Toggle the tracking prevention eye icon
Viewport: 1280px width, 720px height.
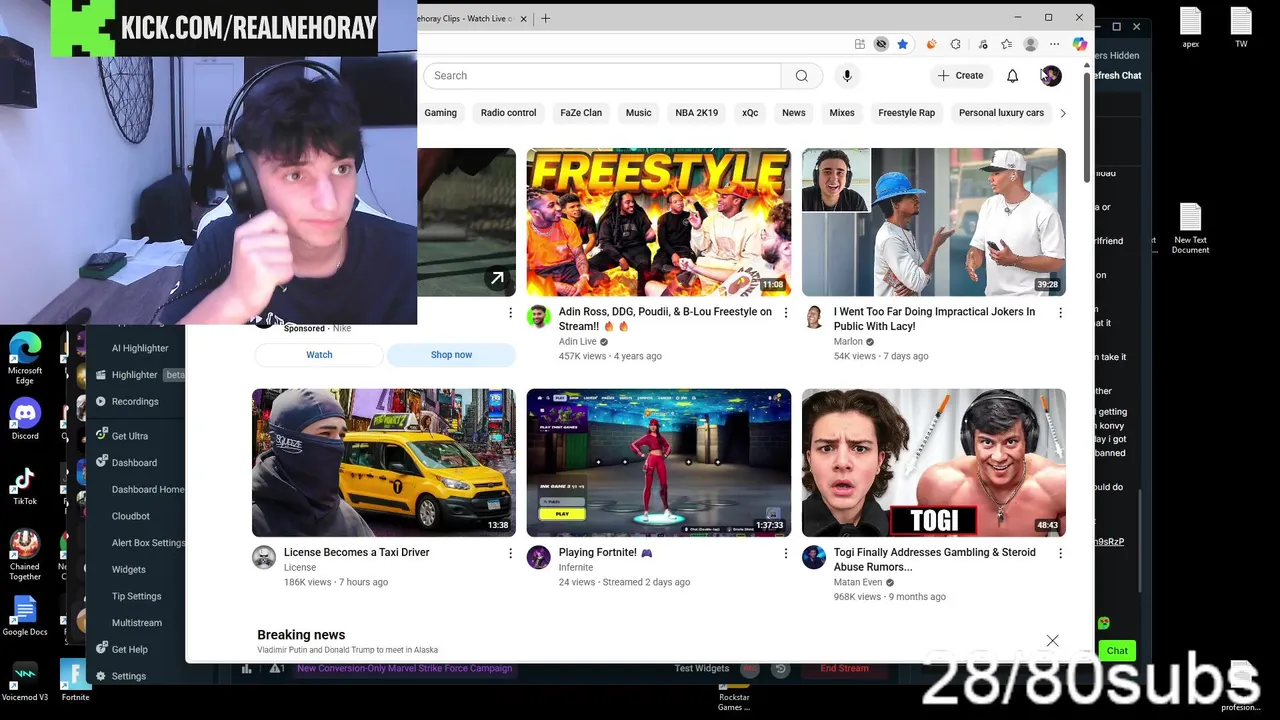click(x=881, y=44)
